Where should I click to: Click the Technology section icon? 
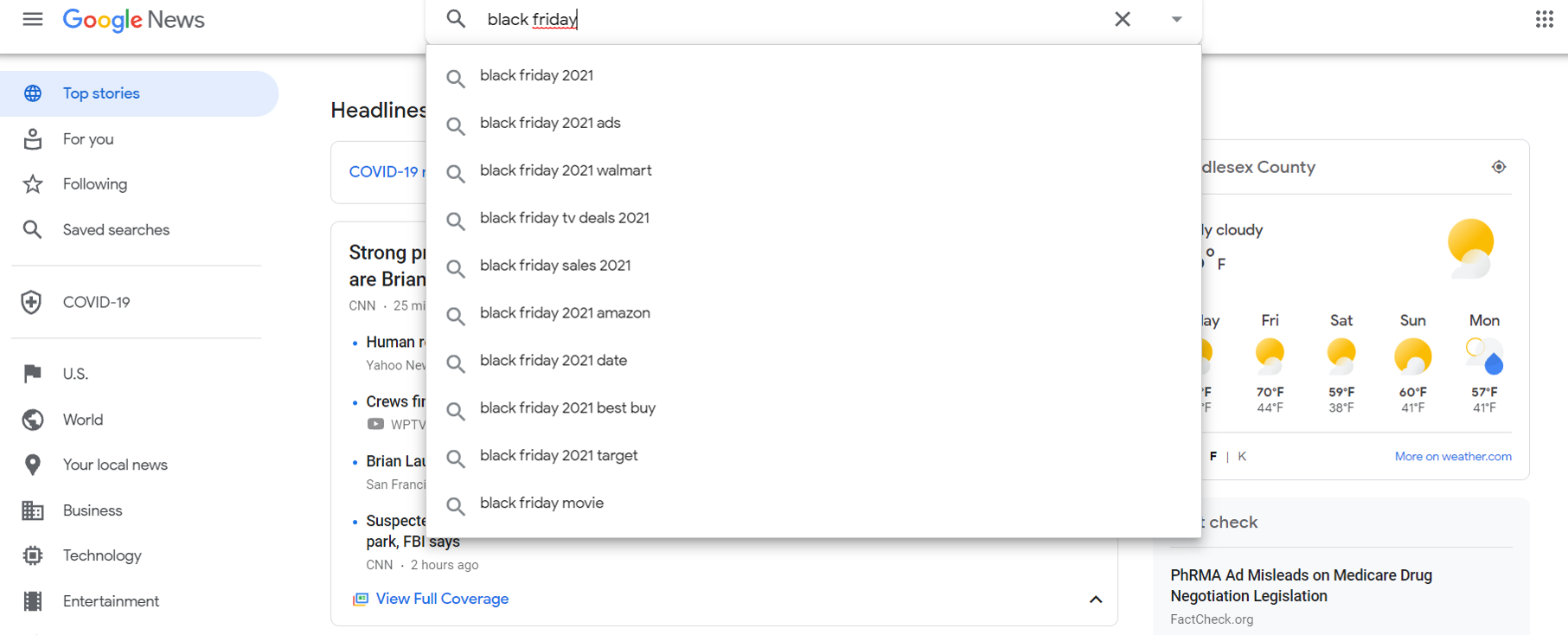32,555
